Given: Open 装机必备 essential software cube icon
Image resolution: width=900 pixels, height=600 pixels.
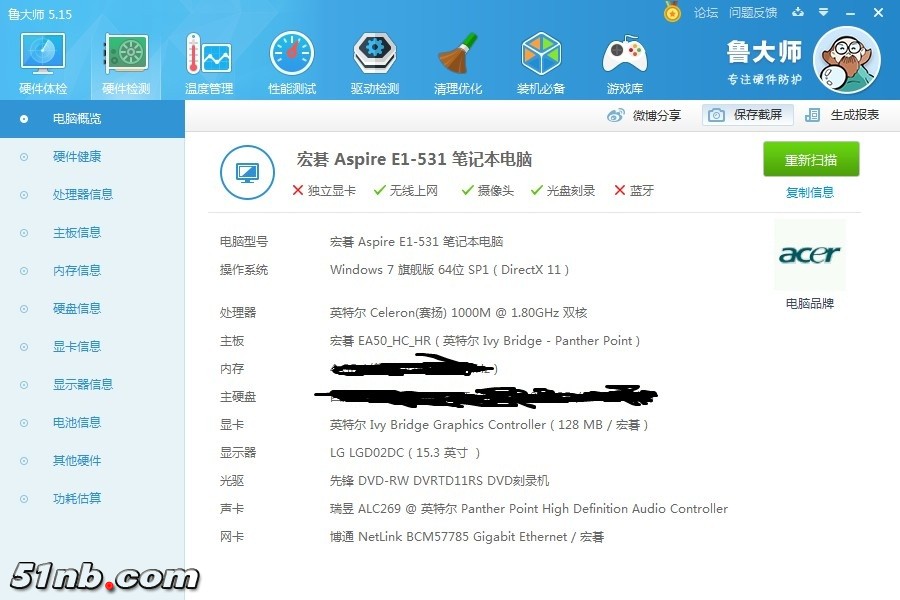Looking at the screenshot, I should point(541,62).
